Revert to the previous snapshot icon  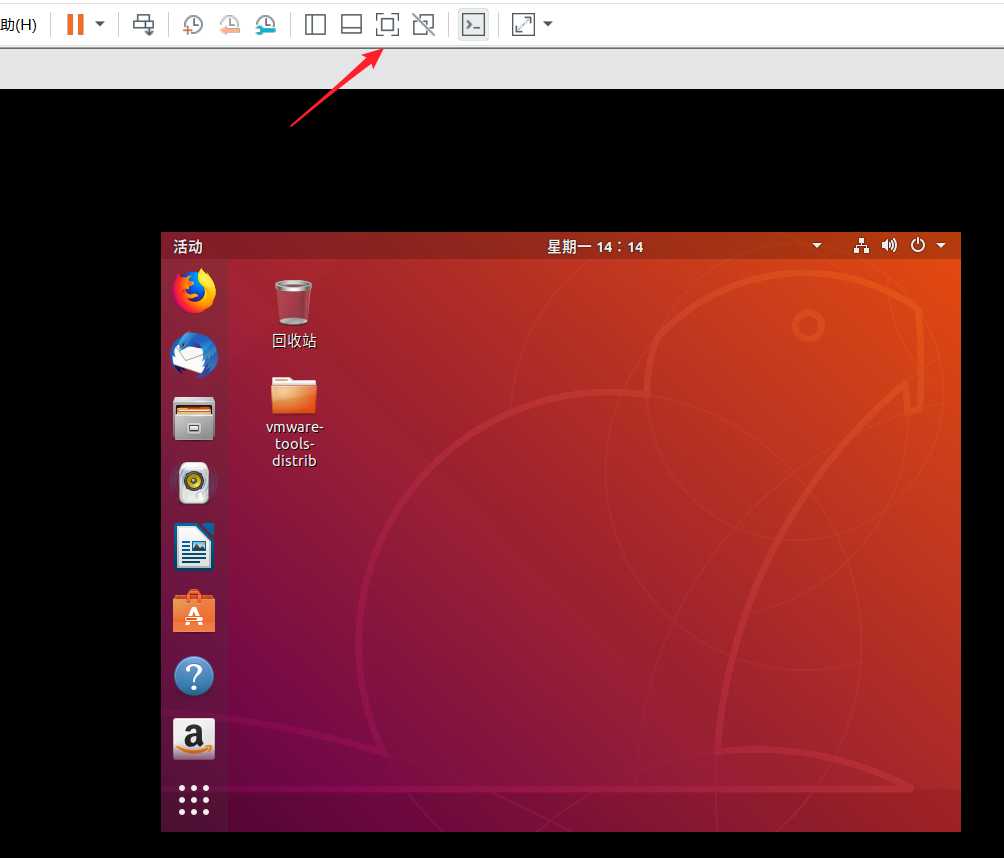[229, 25]
